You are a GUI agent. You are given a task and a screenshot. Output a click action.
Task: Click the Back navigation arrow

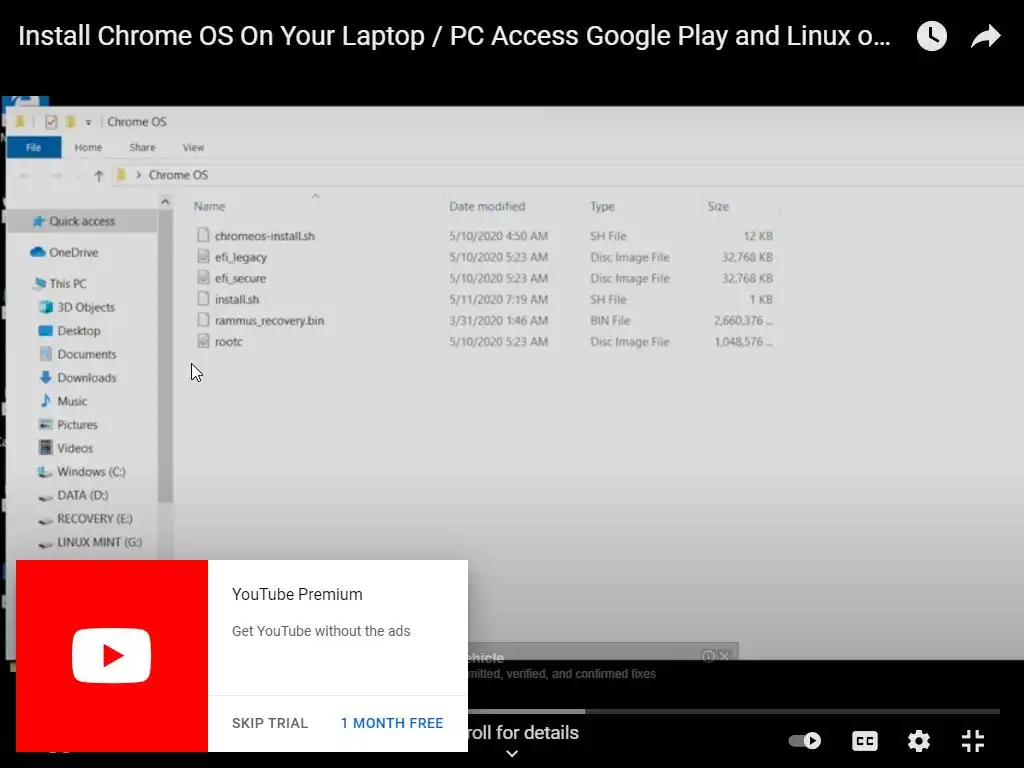(x=25, y=175)
